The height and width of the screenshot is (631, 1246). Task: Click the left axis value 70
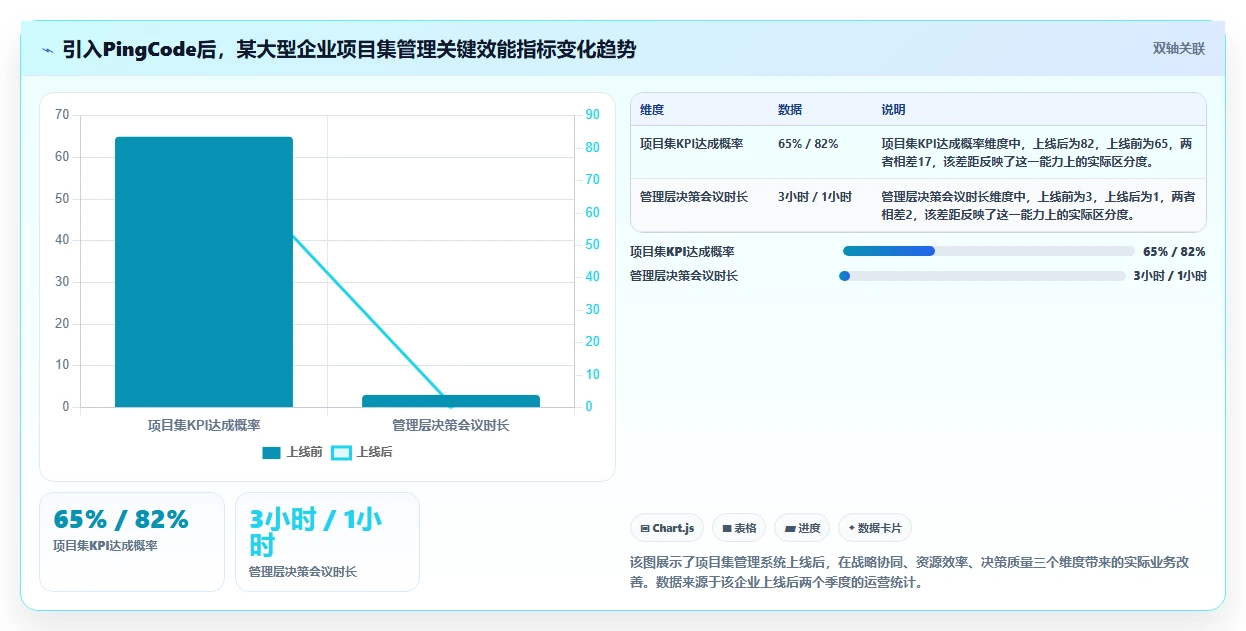point(62,115)
